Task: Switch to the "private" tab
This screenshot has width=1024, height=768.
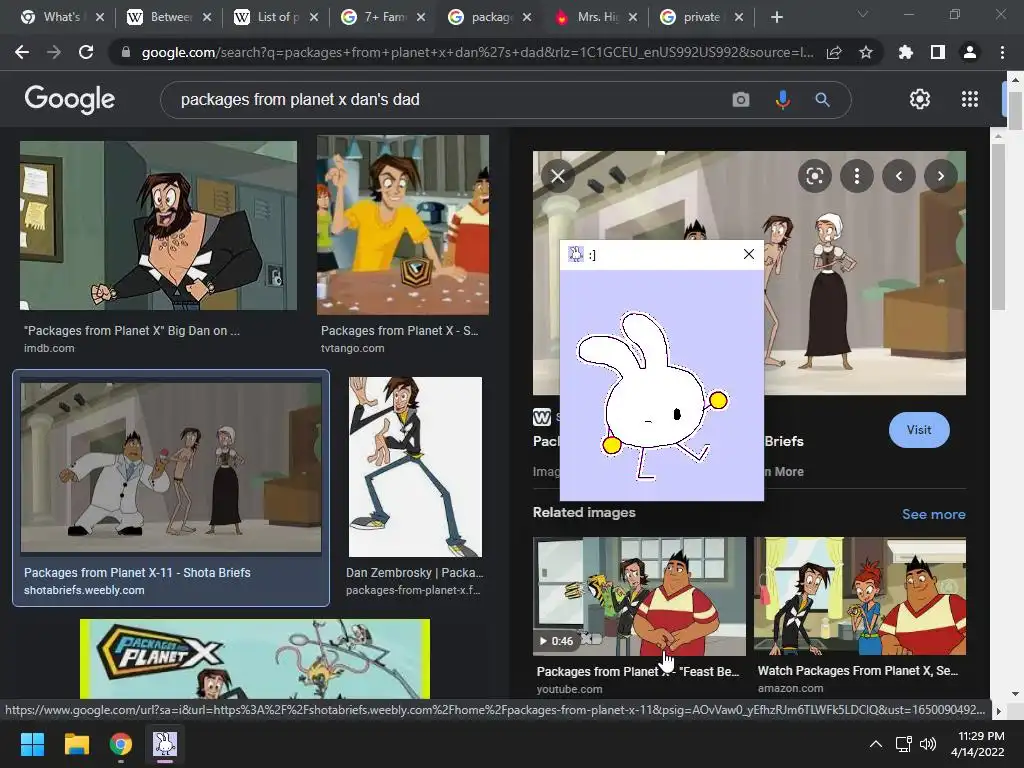Action: point(701,17)
